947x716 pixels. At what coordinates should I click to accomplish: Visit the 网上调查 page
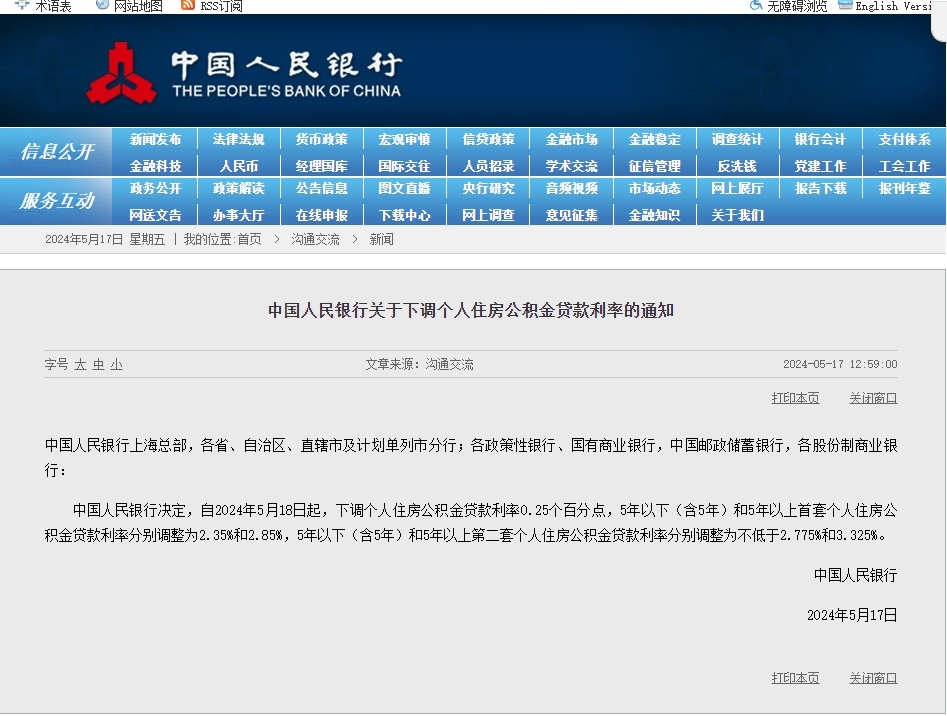coord(488,215)
